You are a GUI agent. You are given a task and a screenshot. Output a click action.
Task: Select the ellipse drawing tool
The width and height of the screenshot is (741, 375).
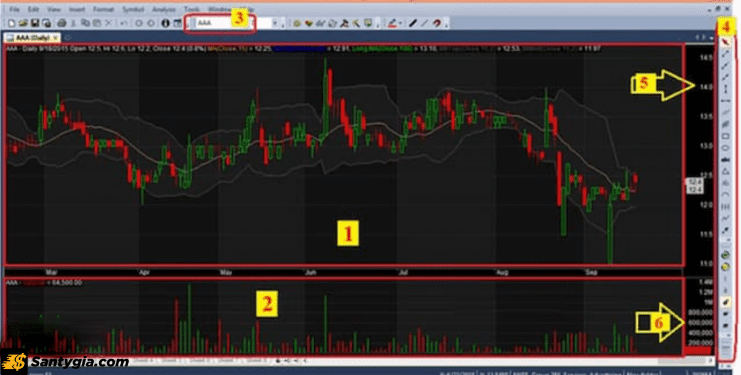point(725,148)
